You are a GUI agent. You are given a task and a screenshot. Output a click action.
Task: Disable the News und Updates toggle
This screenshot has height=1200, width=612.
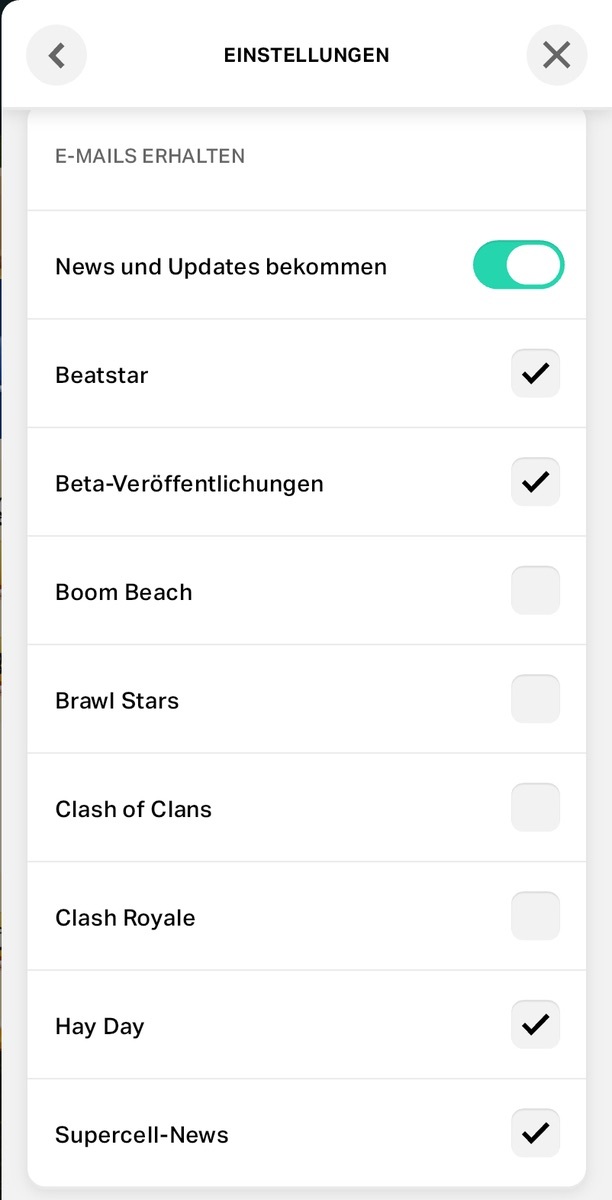[518, 265]
